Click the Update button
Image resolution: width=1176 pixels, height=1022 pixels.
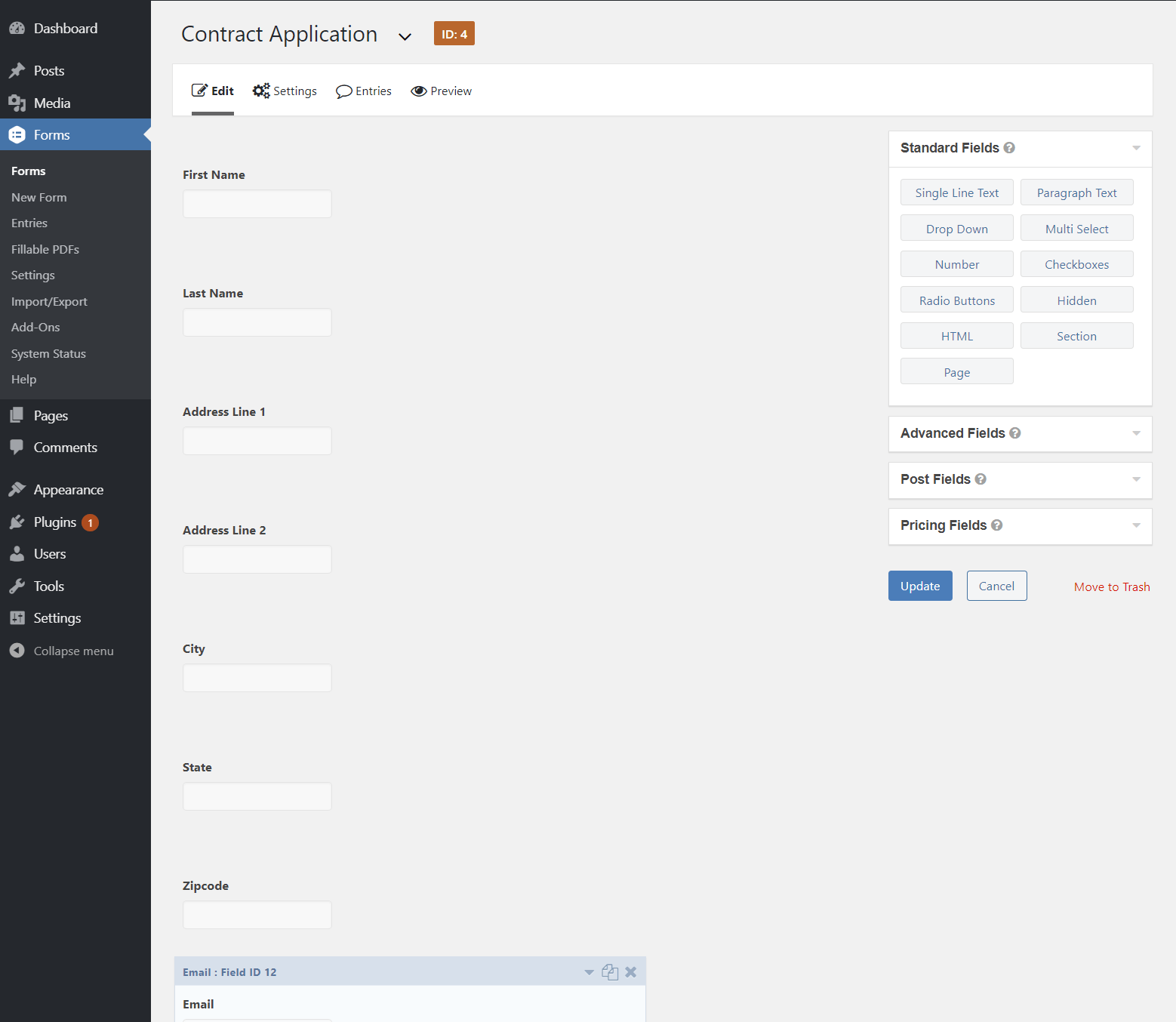[x=919, y=586]
